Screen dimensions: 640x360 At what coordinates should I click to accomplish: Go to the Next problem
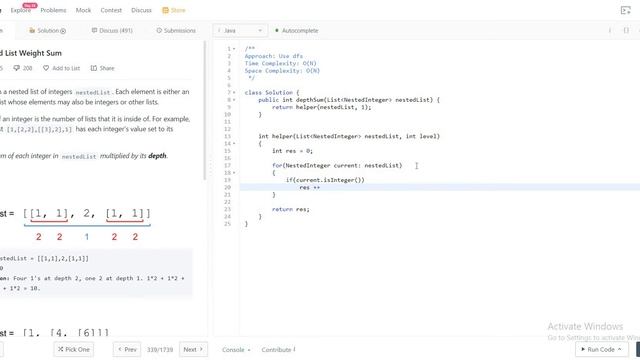click(x=193, y=349)
